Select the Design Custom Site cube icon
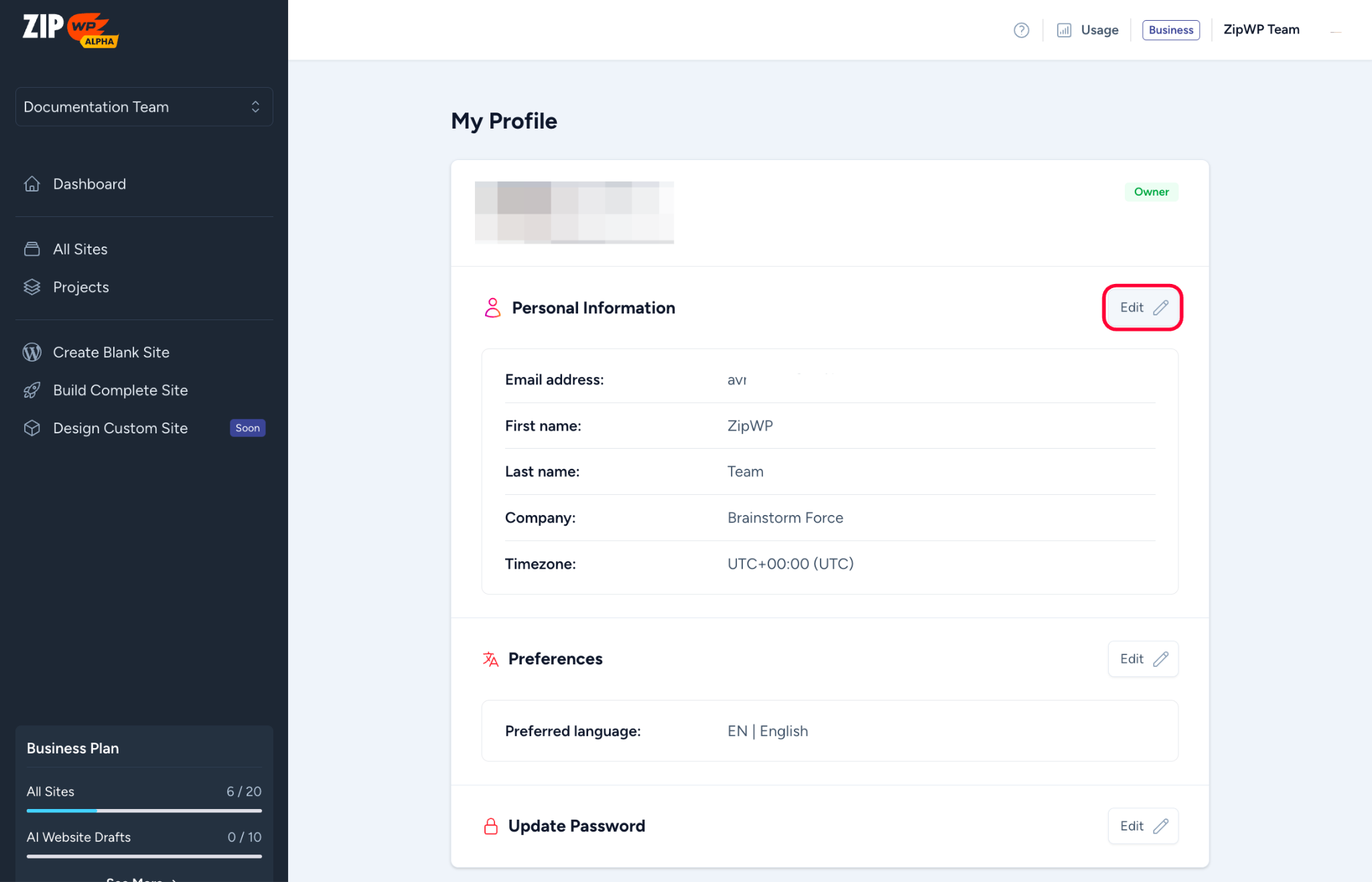This screenshot has height=882, width=1372. (x=31, y=428)
